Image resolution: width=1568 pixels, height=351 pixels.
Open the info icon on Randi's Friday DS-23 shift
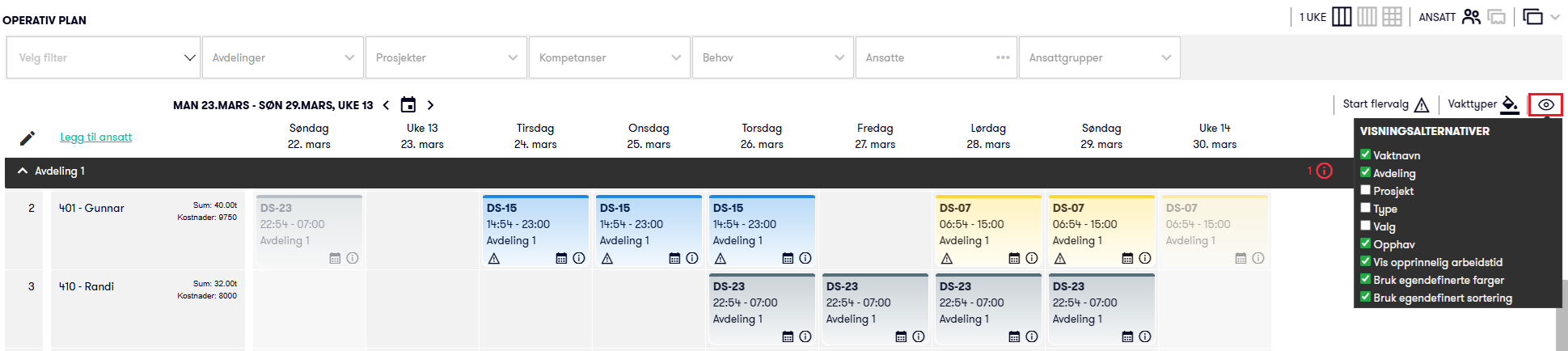click(x=919, y=336)
